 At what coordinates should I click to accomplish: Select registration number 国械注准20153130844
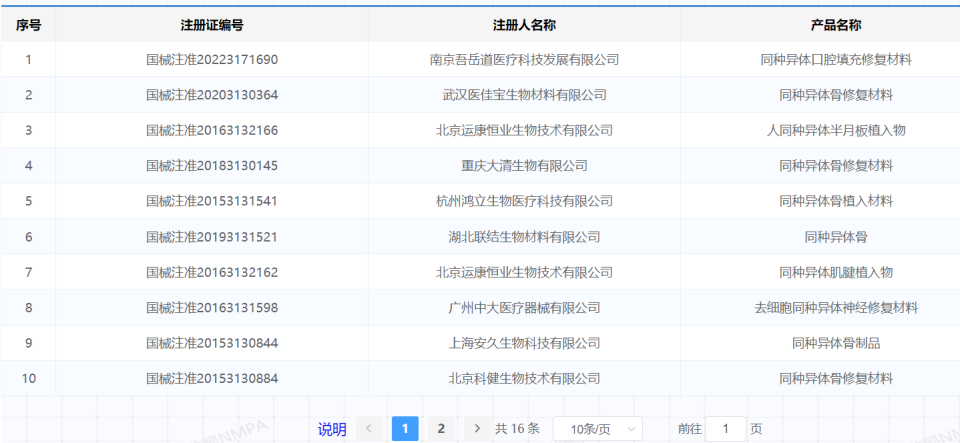[x=212, y=343]
